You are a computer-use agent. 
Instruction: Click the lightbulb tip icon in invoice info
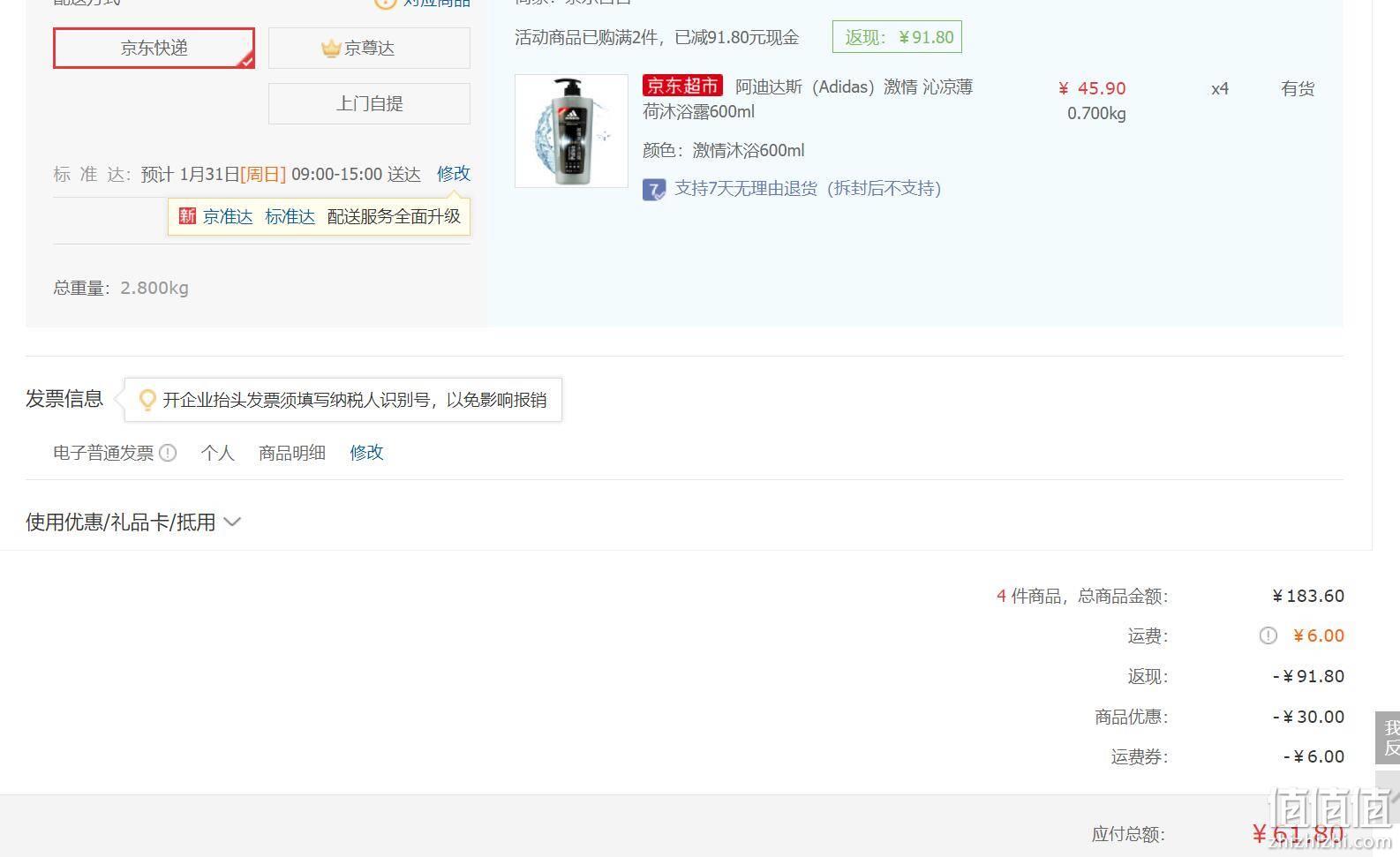pyautogui.click(x=147, y=400)
